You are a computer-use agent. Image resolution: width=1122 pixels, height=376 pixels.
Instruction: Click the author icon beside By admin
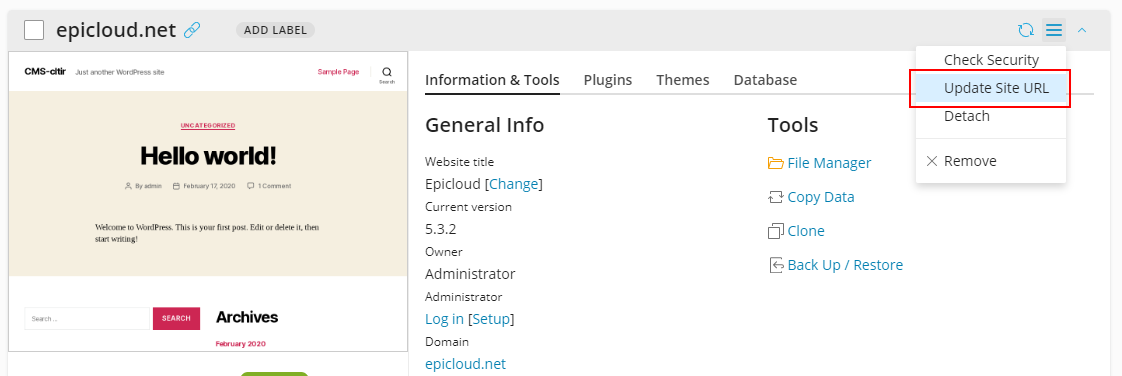point(128,185)
